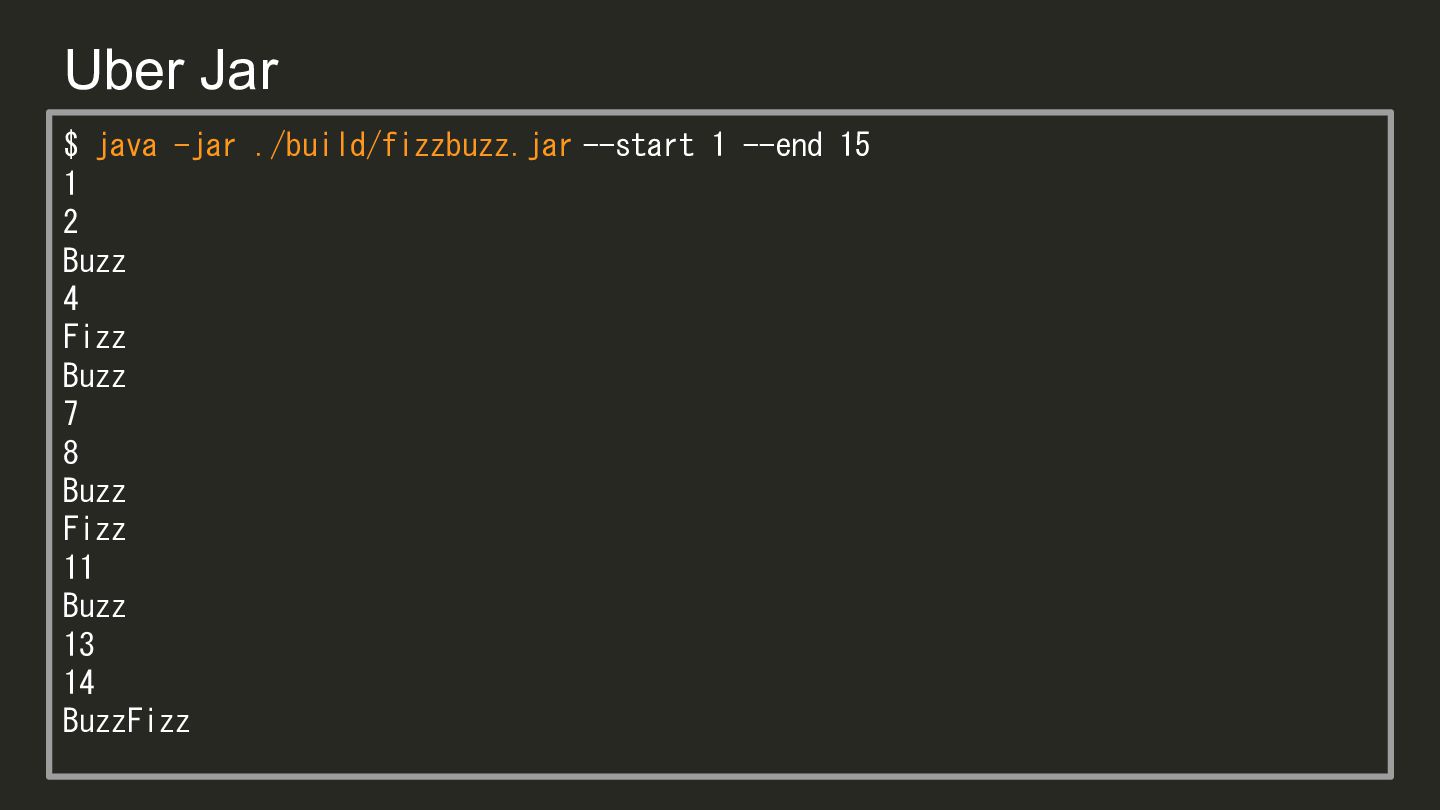
Task: Click the output line showing "11"
Action: tap(78, 568)
